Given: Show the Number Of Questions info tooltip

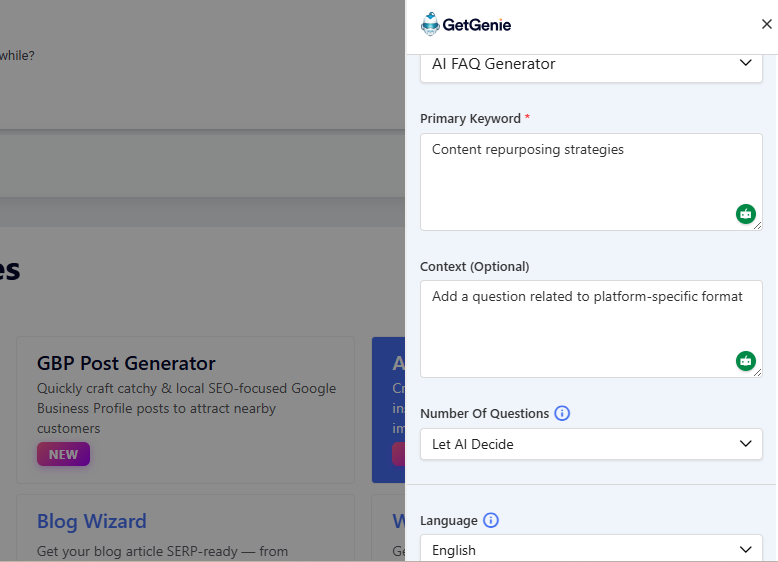Looking at the screenshot, I should click(562, 413).
